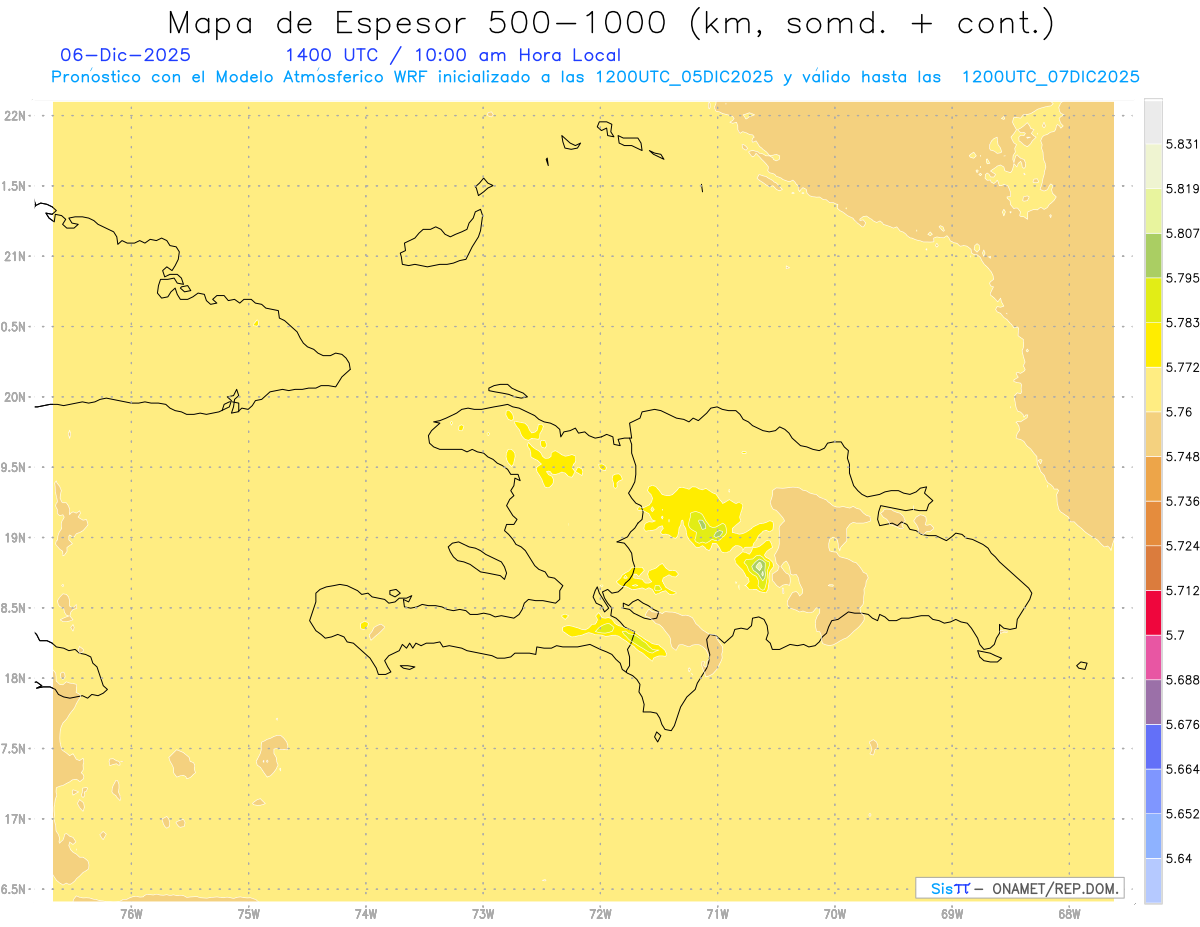Click the 69W longitude axis label

952,913
